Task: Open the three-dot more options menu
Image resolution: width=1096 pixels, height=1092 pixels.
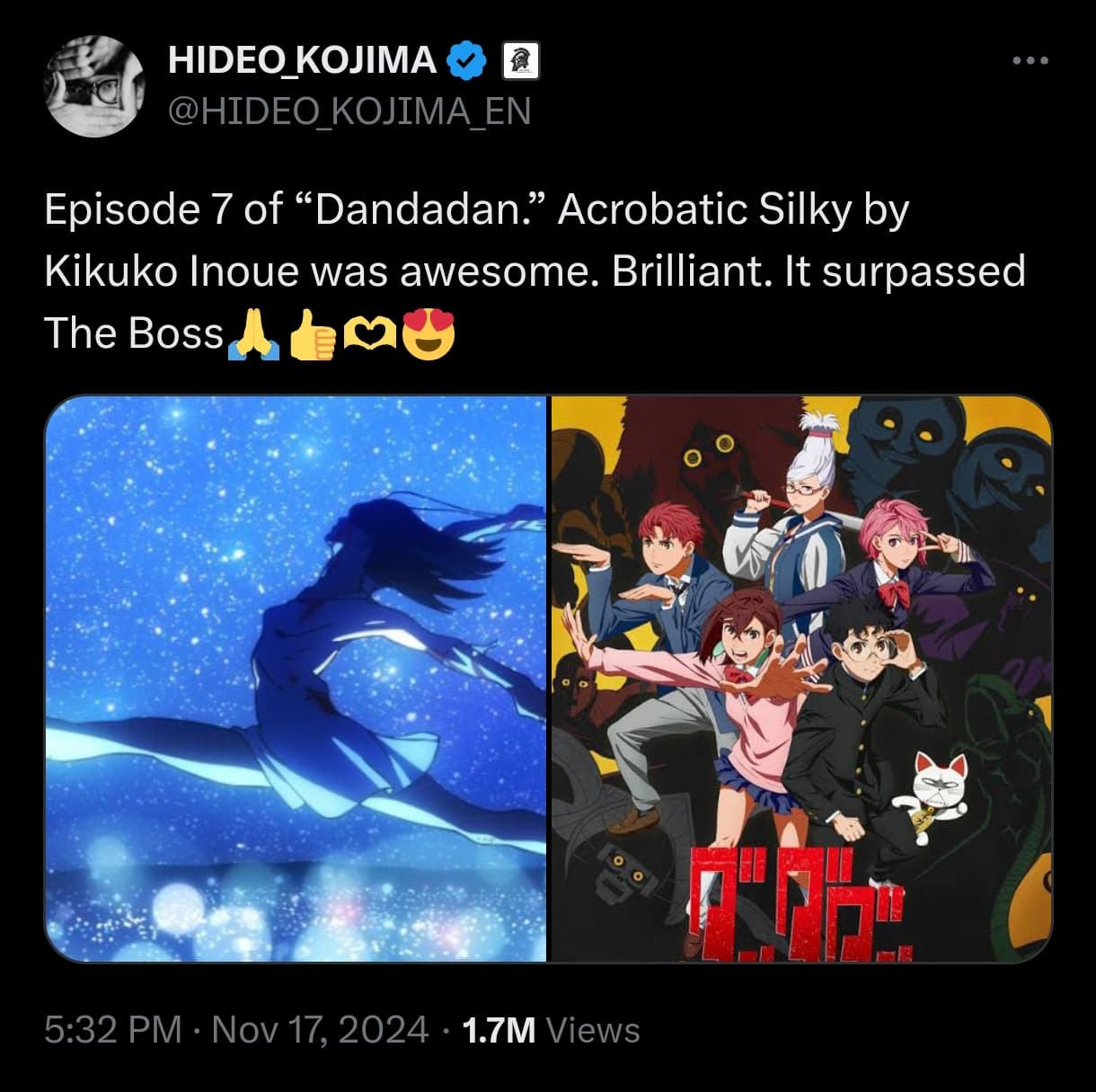Action: click(x=1030, y=61)
